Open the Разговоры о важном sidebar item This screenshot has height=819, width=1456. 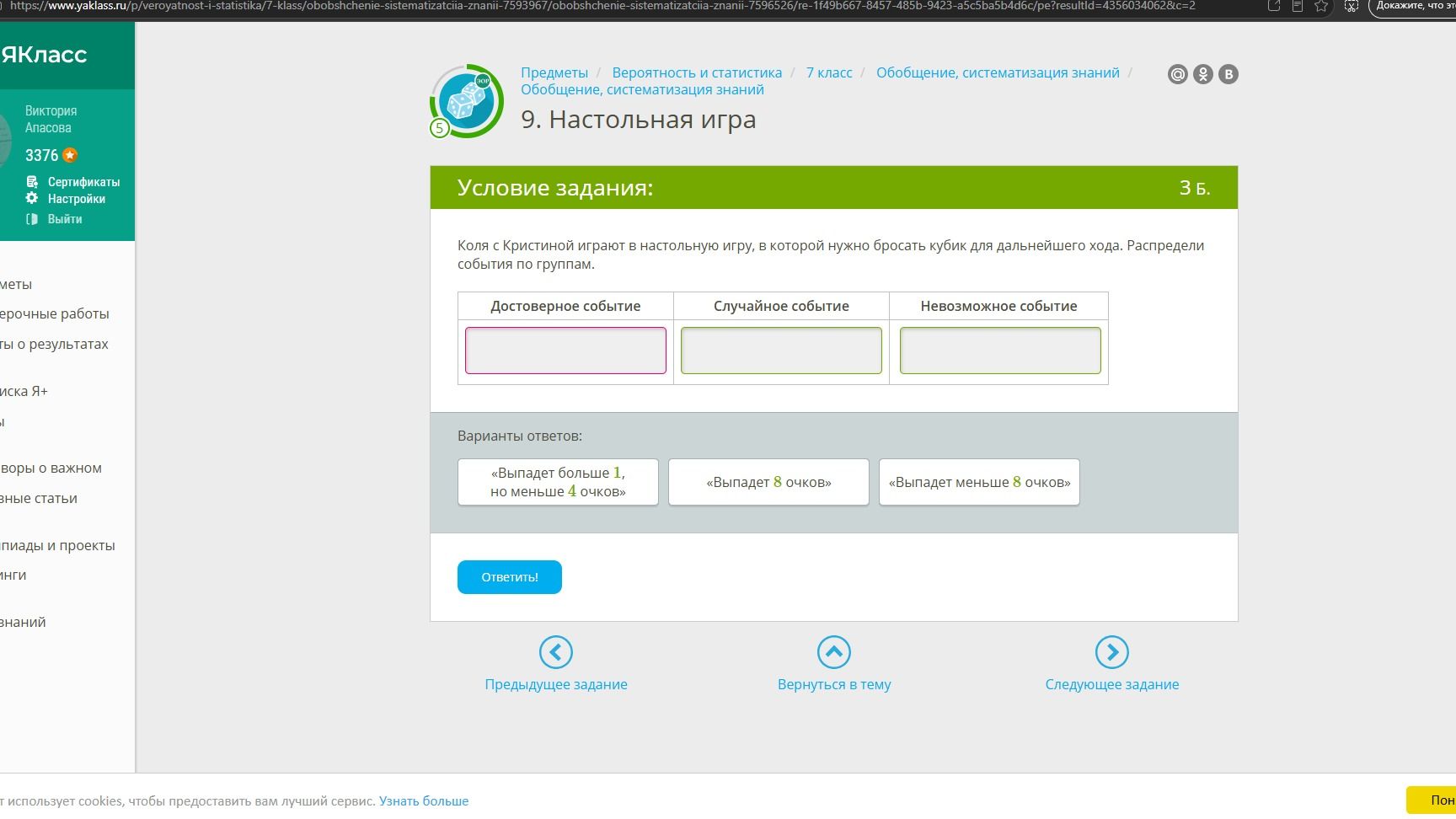pyautogui.click(x=51, y=468)
